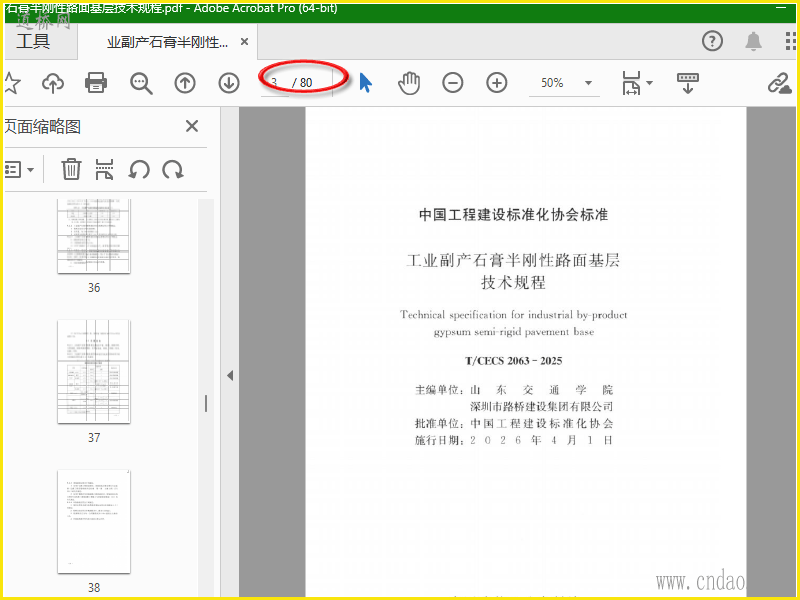The width and height of the screenshot is (800, 600).
Task: Click the 批准单位 line
Action: (x=514, y=423)
